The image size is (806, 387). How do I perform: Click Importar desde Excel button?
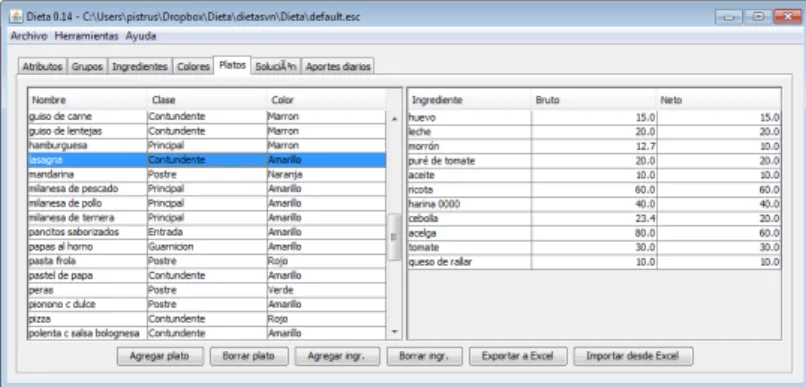633,356
